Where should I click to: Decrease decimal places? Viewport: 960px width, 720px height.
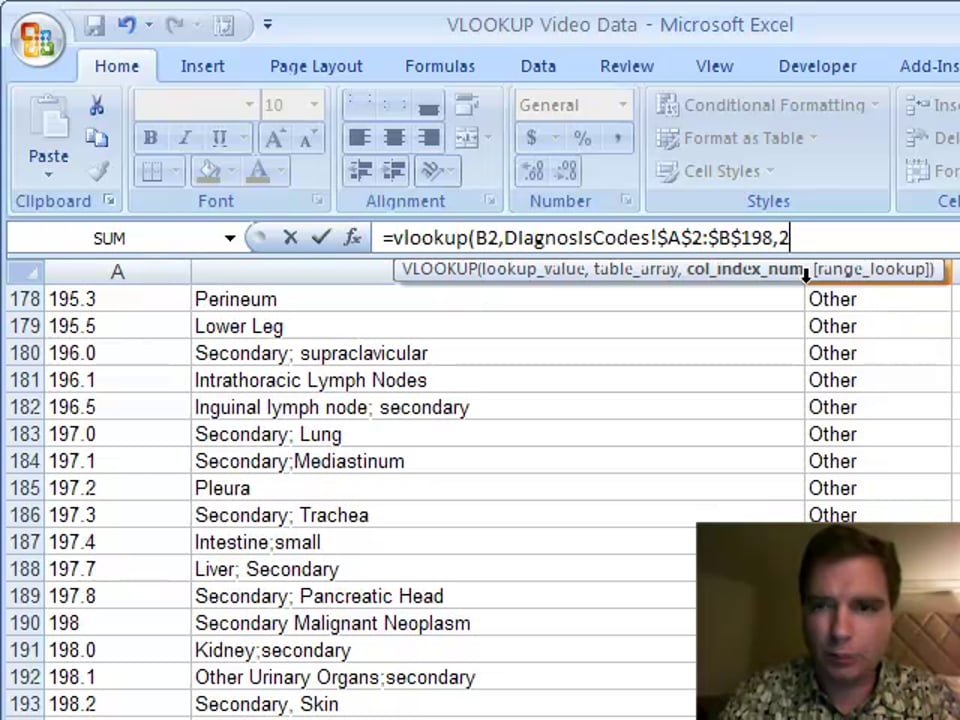pyautogui.click(x=565, y=171)
